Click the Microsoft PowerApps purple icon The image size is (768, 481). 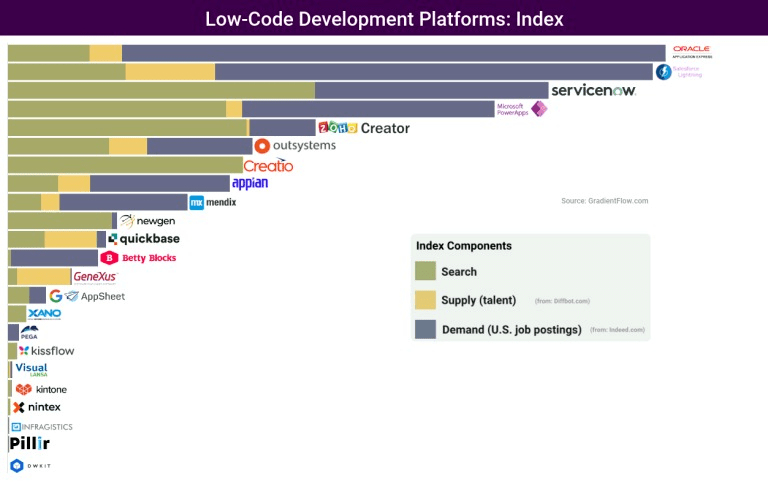pos(539,109)
